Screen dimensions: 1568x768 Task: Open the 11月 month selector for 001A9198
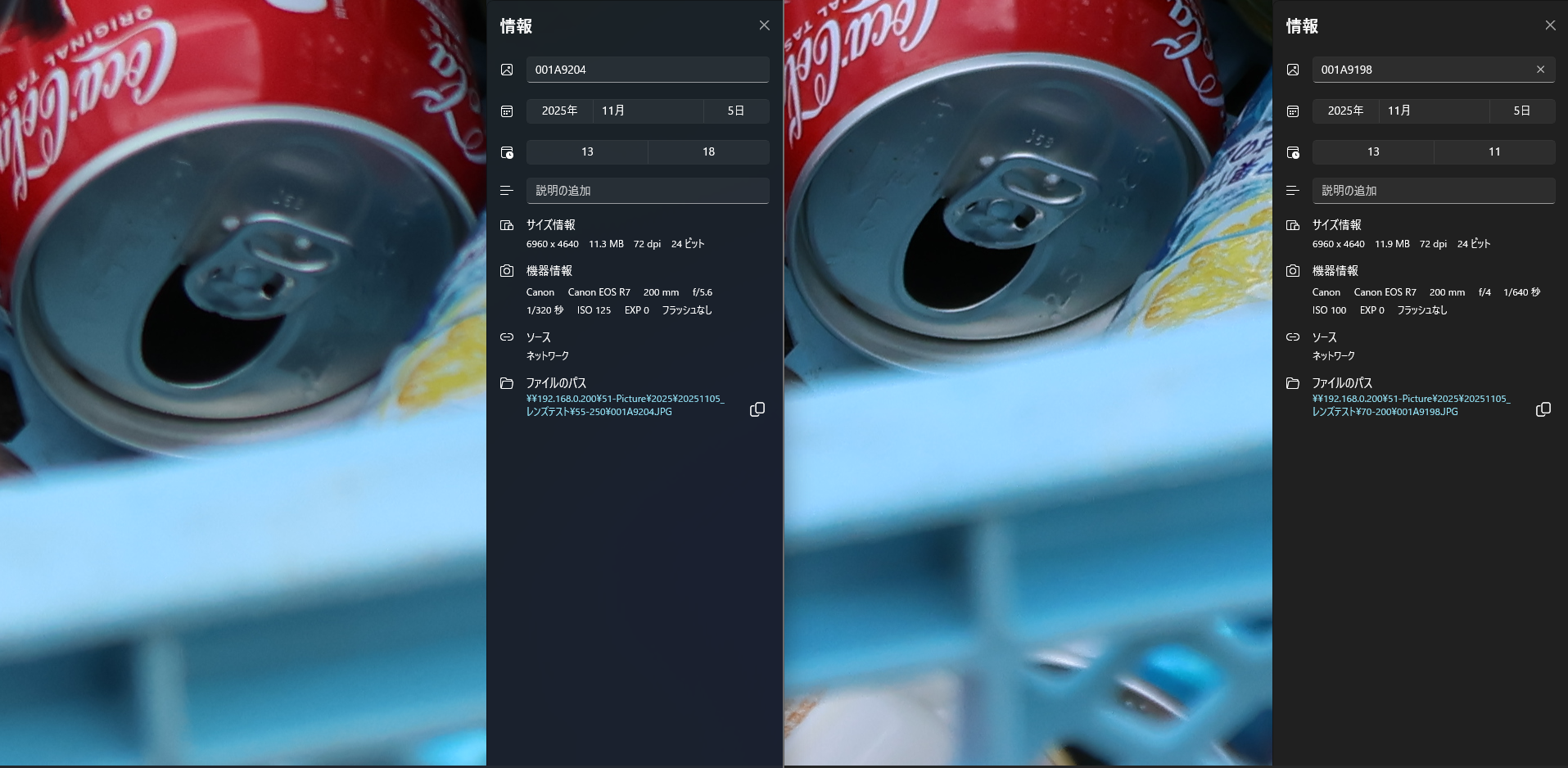pyautogui.click(x=1433, y=111)
